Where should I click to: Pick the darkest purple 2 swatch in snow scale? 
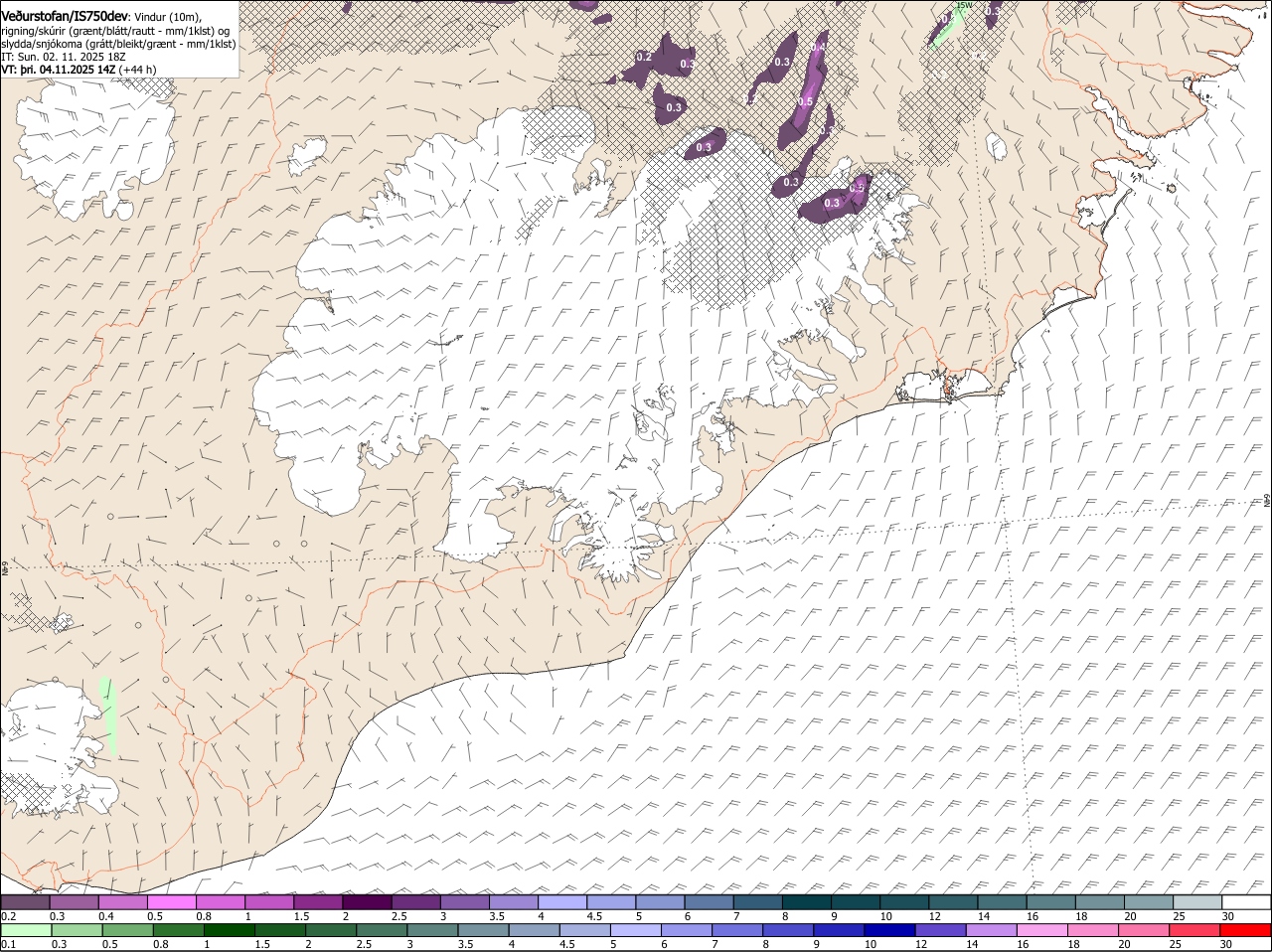click(x=367, y=902)
